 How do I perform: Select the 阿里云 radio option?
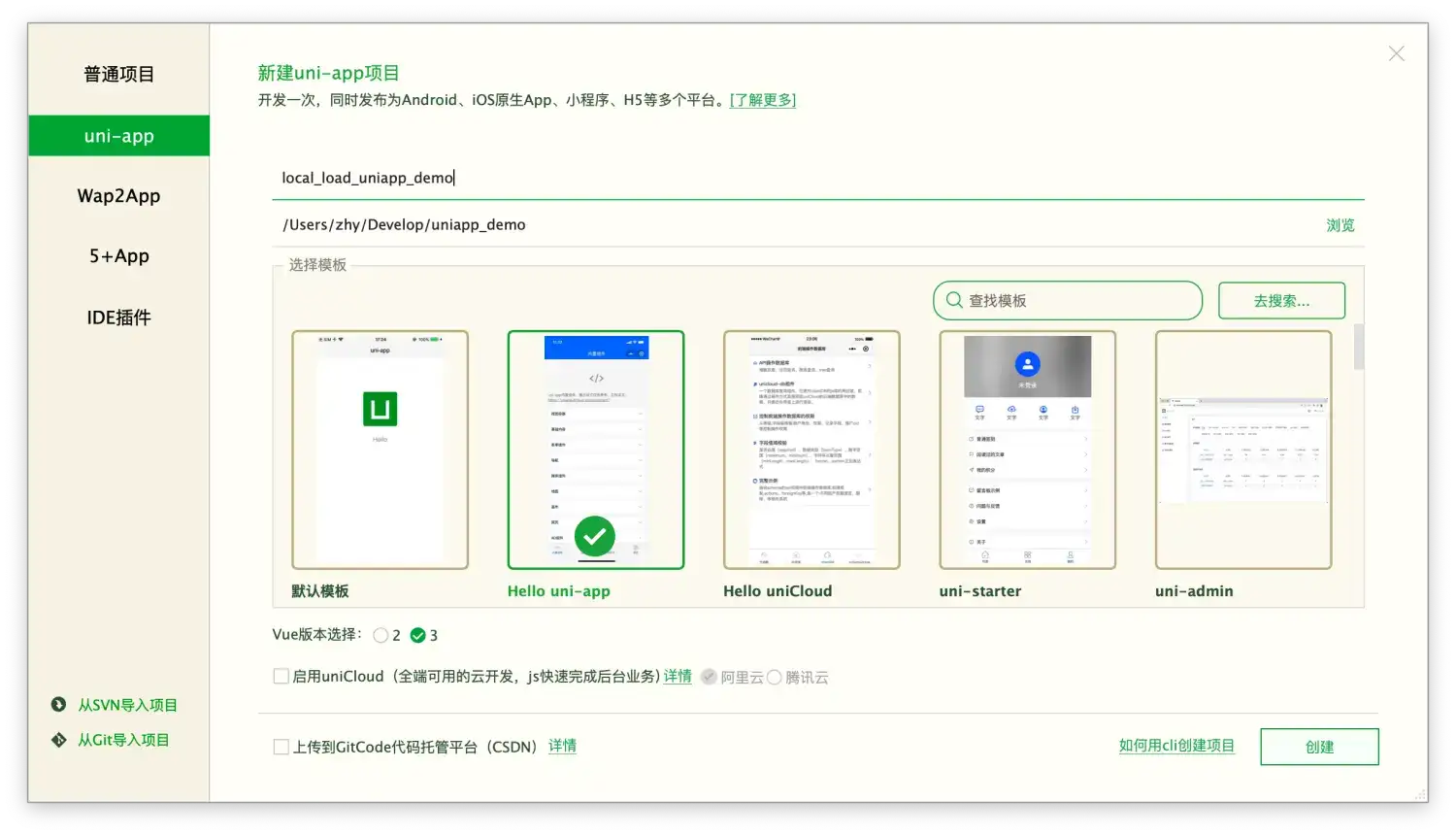click(710, 677)
